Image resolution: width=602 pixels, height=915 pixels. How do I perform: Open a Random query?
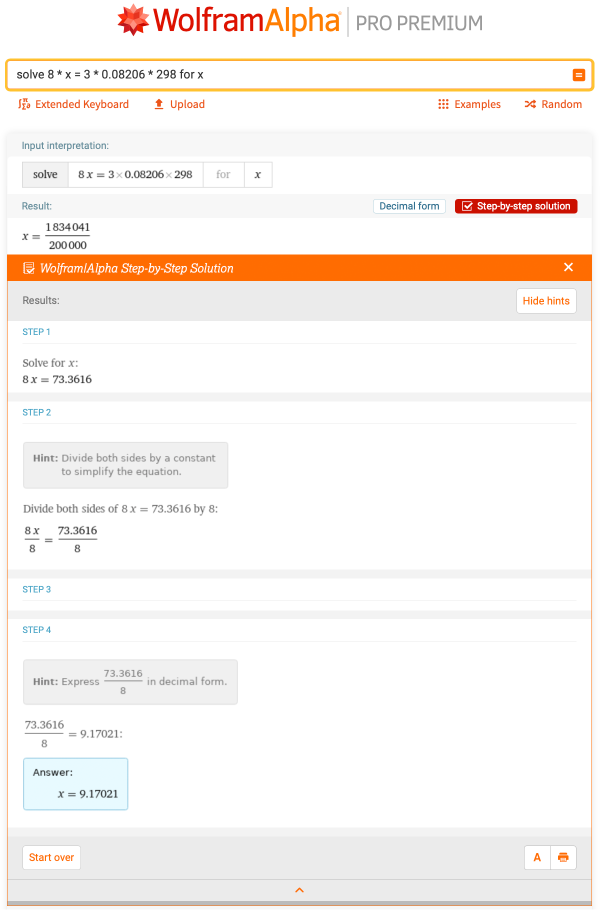553,104
